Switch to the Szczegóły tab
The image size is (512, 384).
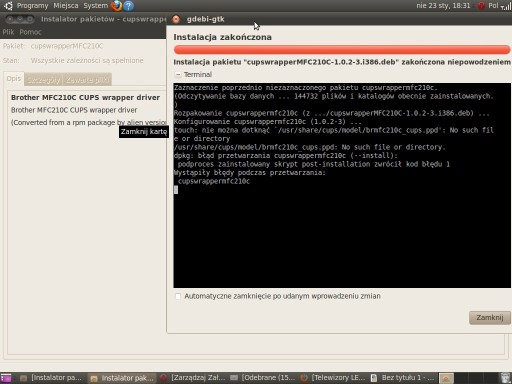pyautogui.click(x=44, y=80)
